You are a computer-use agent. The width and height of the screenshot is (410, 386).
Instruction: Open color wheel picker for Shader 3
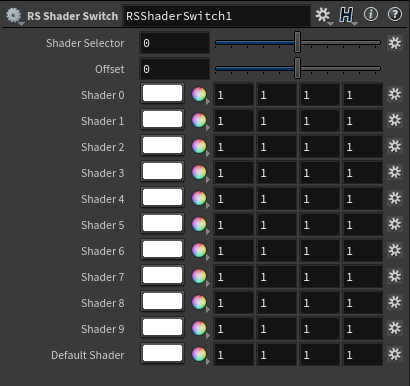199,173
